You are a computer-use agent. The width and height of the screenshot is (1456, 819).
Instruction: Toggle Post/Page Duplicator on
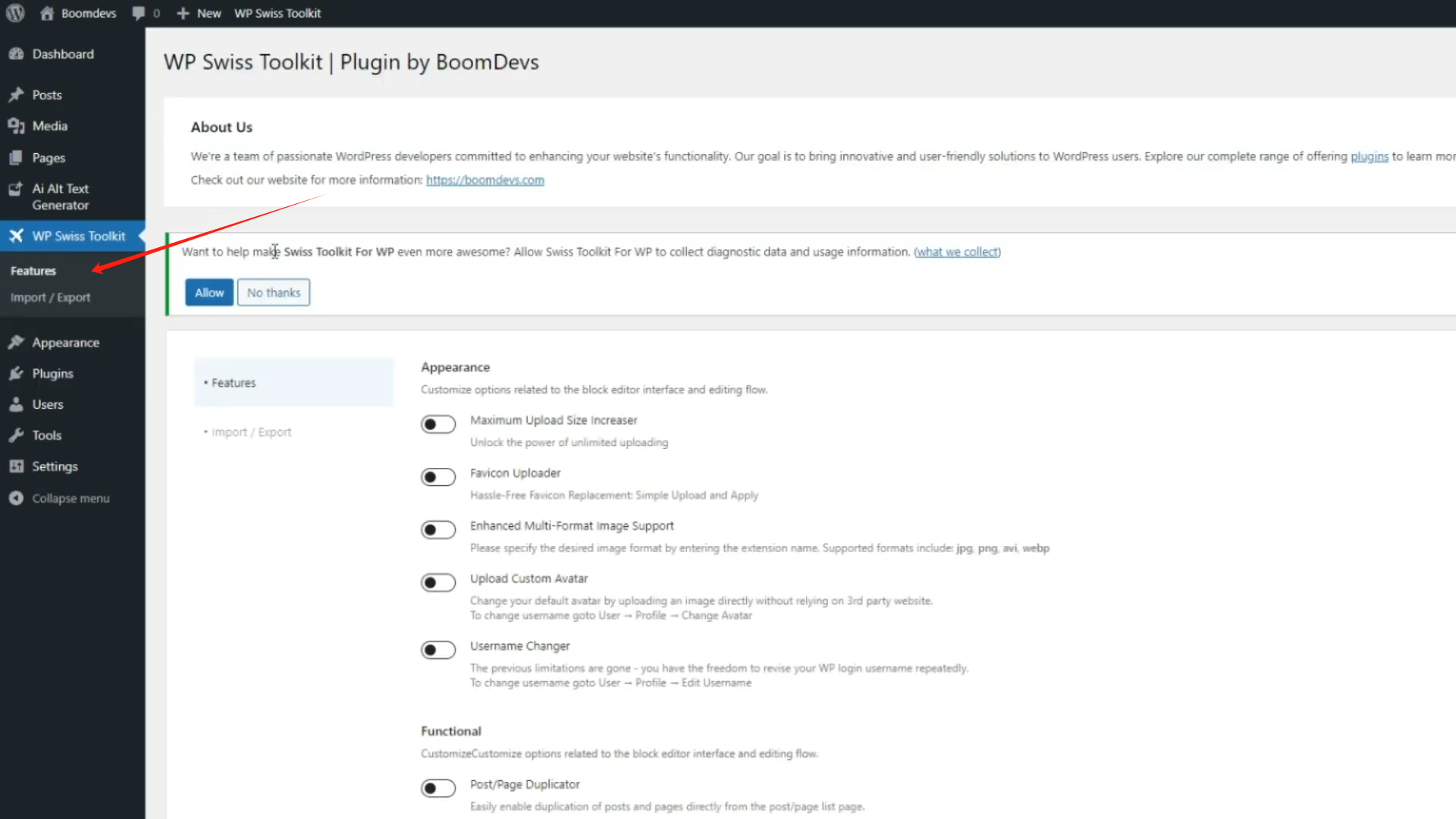point(438,788)
